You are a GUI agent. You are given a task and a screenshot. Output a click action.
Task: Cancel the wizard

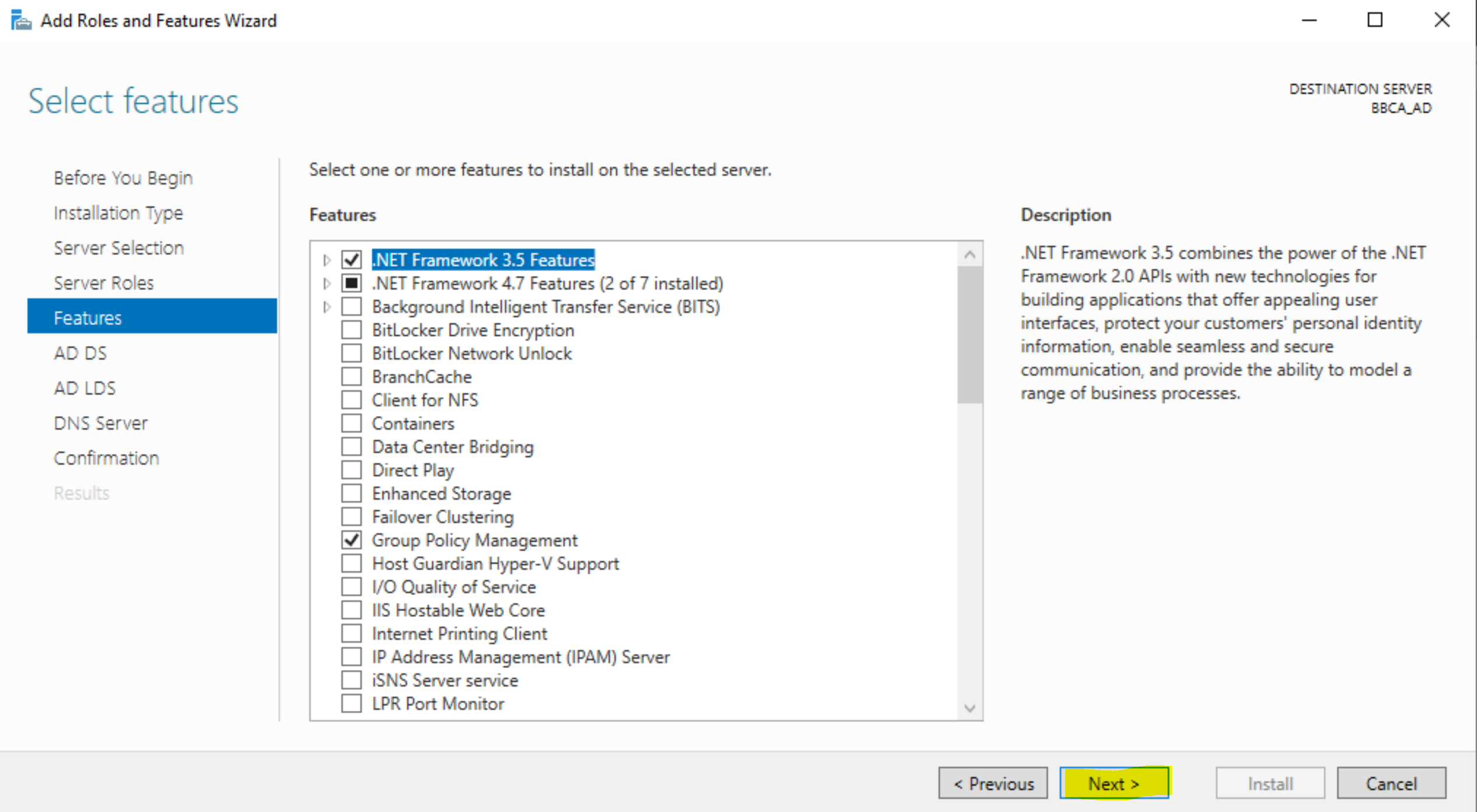click(x=1391, y=783)
